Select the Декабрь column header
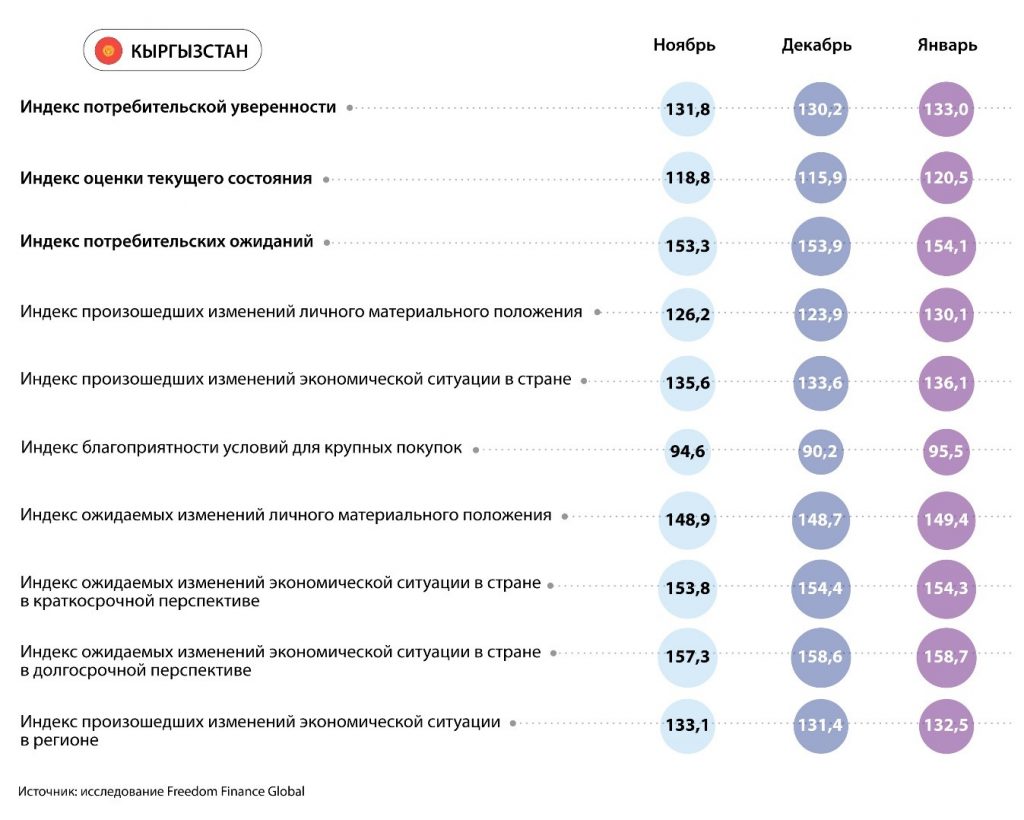 (x=816, y=45)
